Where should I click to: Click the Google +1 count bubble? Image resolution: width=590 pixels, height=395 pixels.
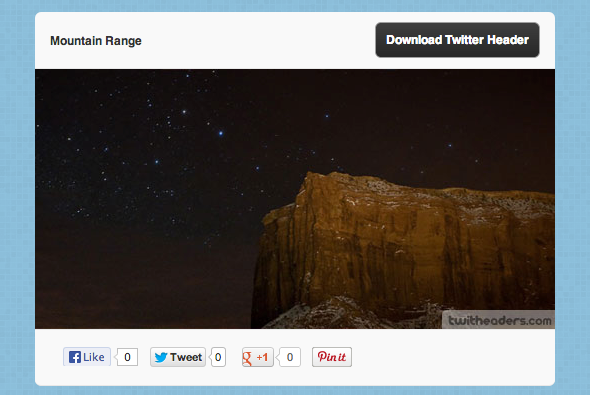290,357
